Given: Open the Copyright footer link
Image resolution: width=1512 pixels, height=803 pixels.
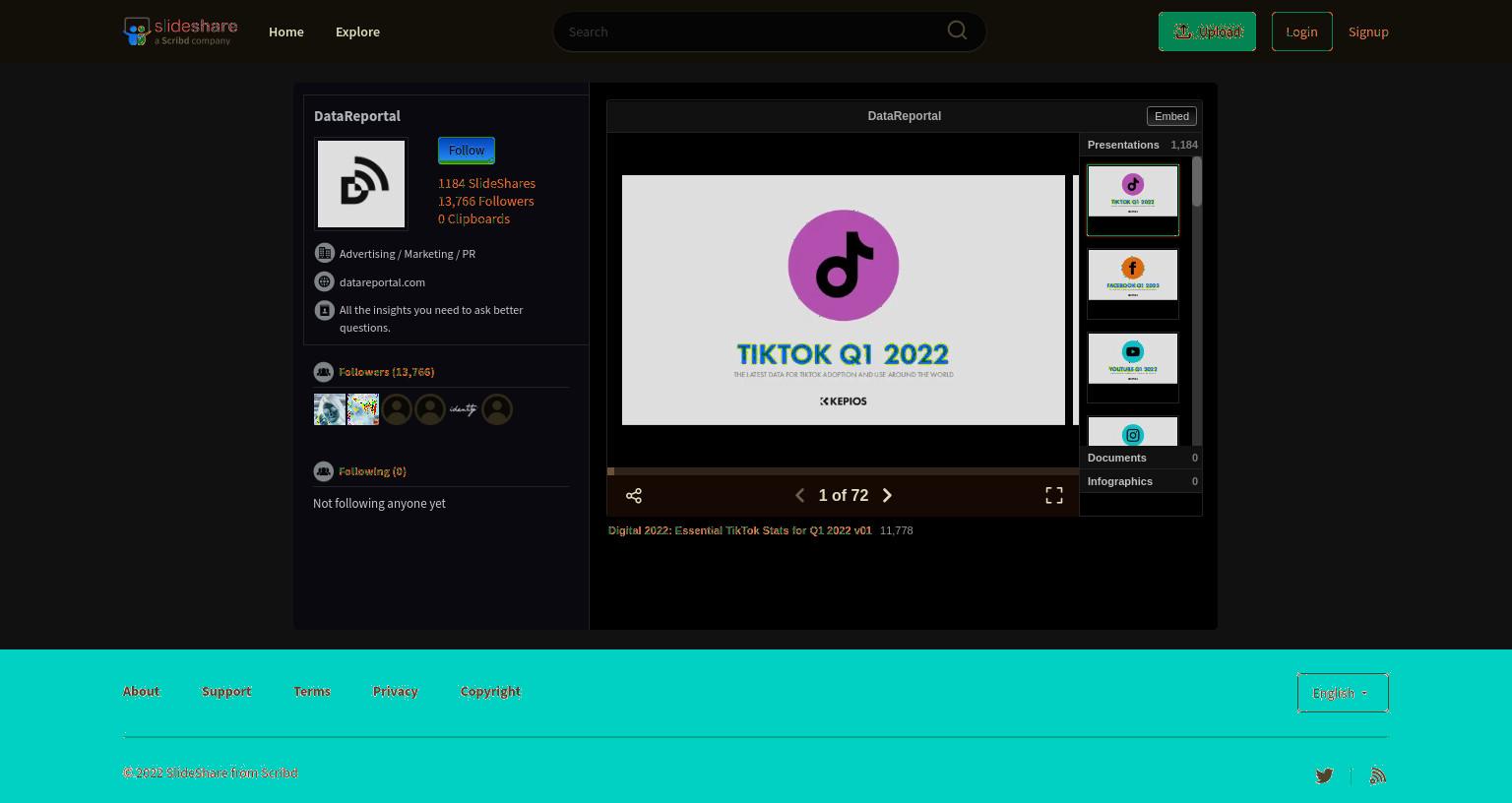Looking at the screenshot, I should (490, 691).
